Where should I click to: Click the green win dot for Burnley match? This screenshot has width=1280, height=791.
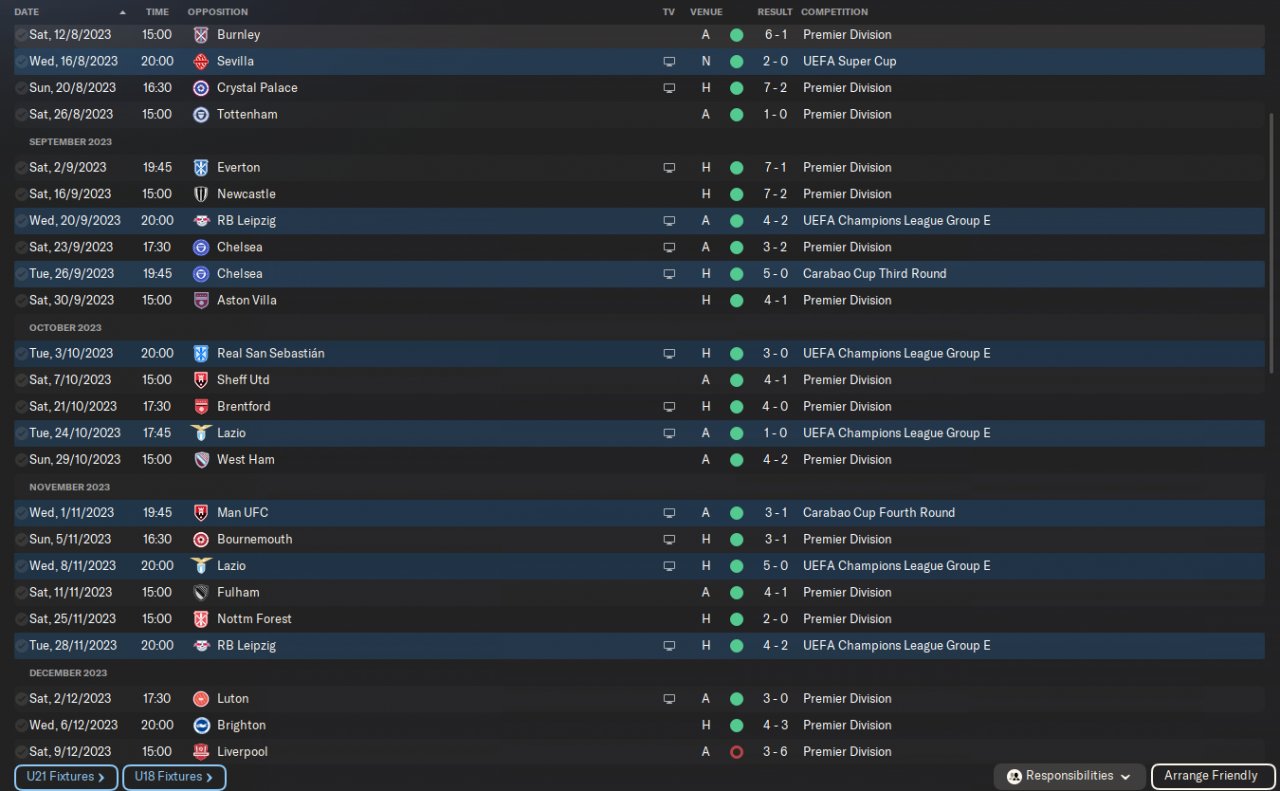coord(737,34)
